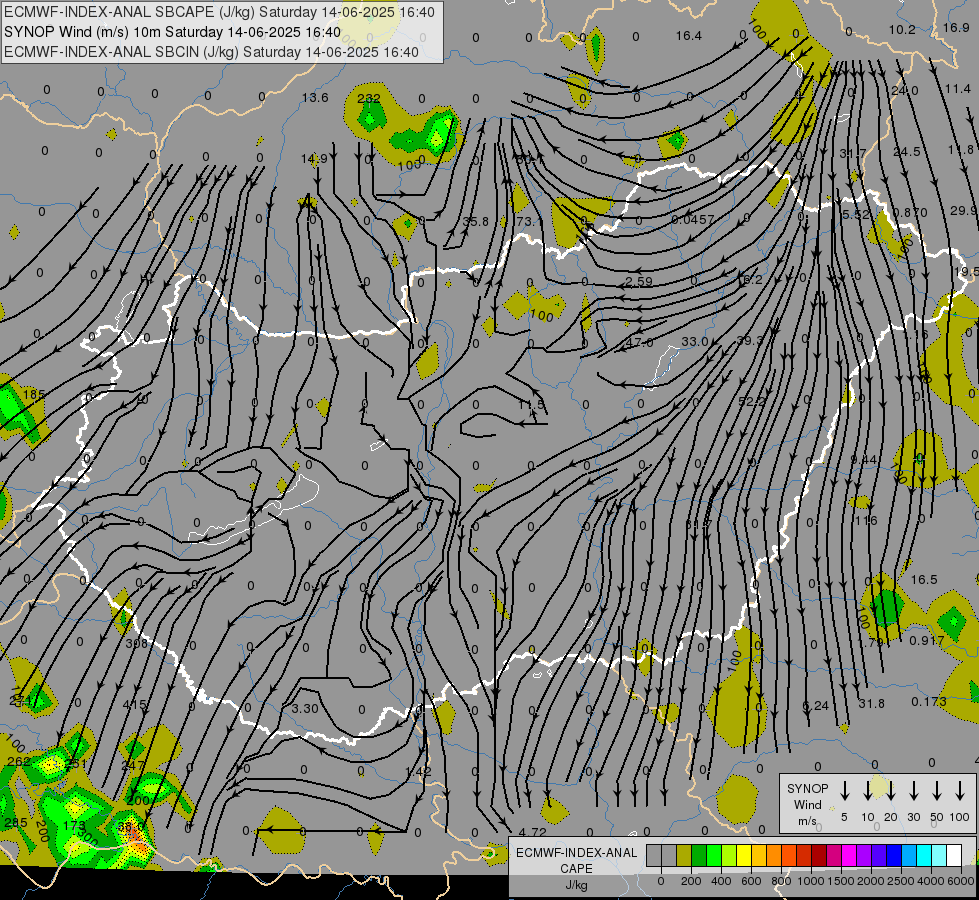Image resolution: width=979 pixels, height=900 pixels.
Task: Click the 100 m/s wind arrow in SYNOP legend
Action: tap(960, 790)
